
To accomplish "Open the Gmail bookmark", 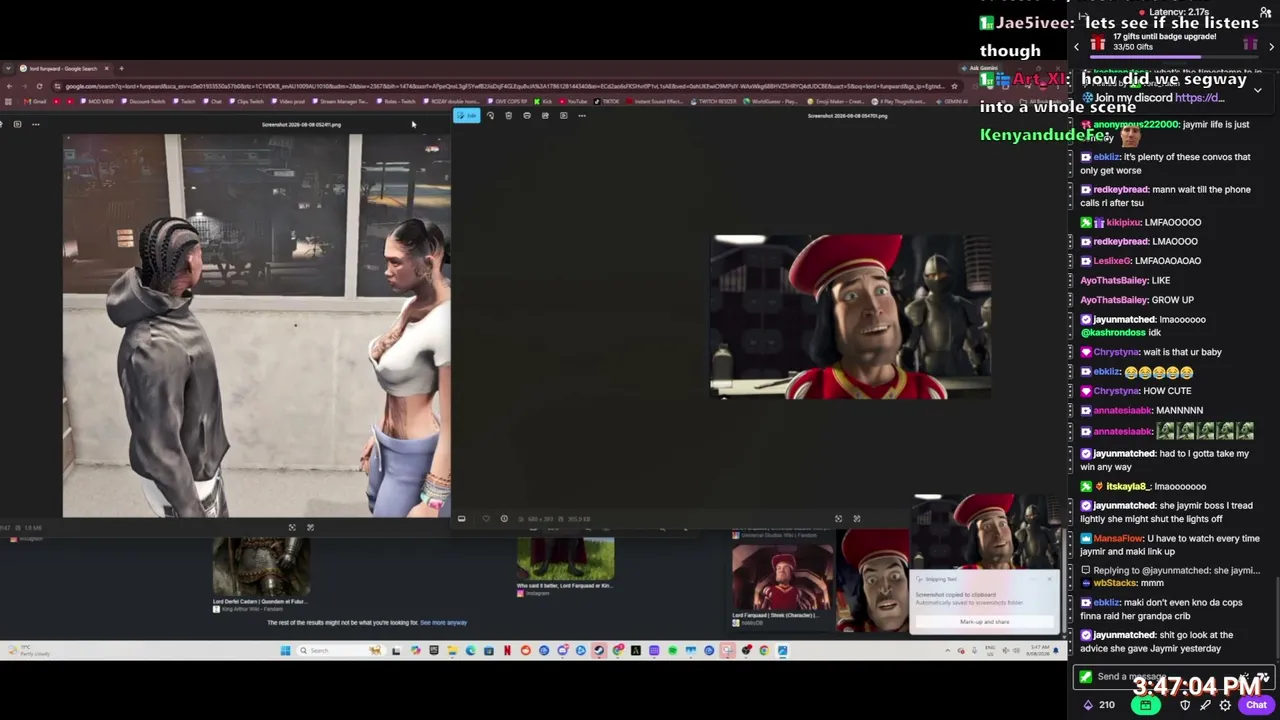I will pos(35,102).
